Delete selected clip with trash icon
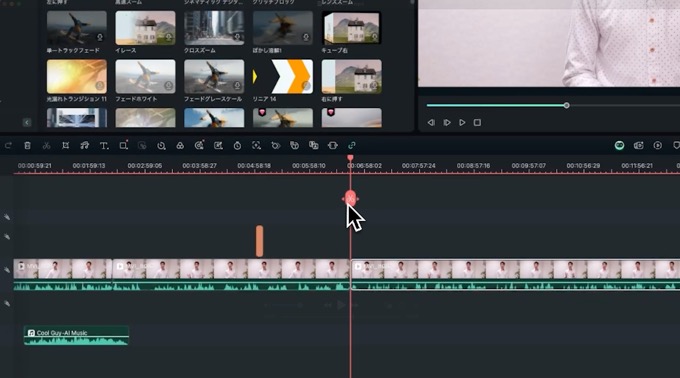The image size is (680, 378). [27, 146]
